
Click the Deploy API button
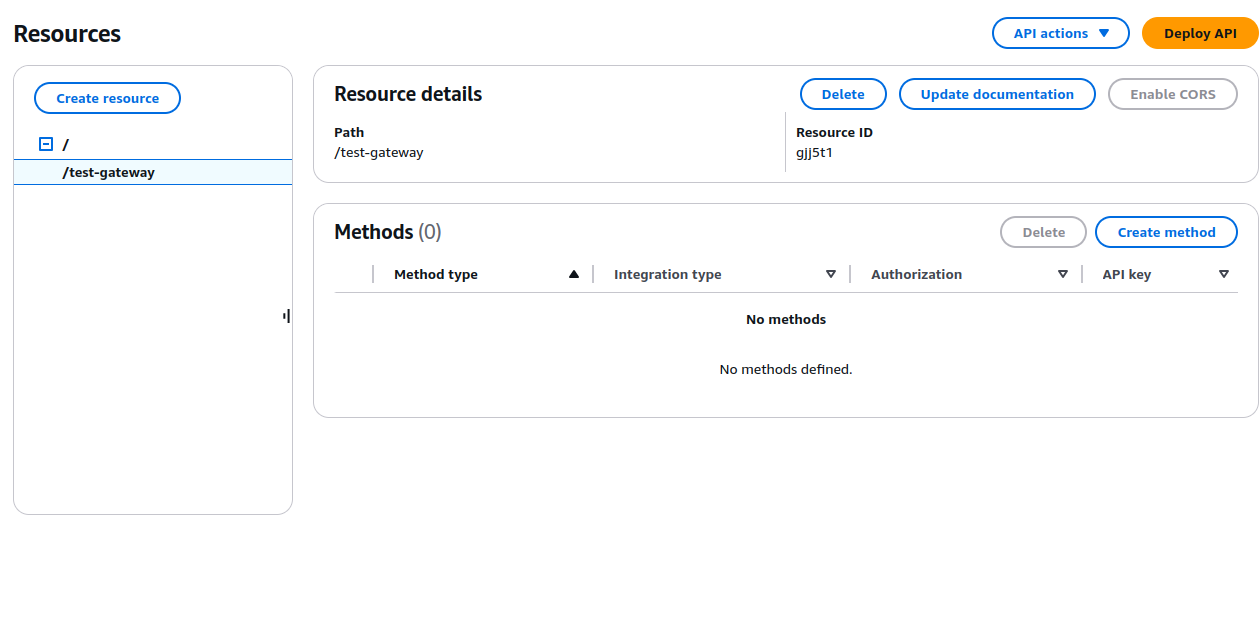[x=1199, y=33]
